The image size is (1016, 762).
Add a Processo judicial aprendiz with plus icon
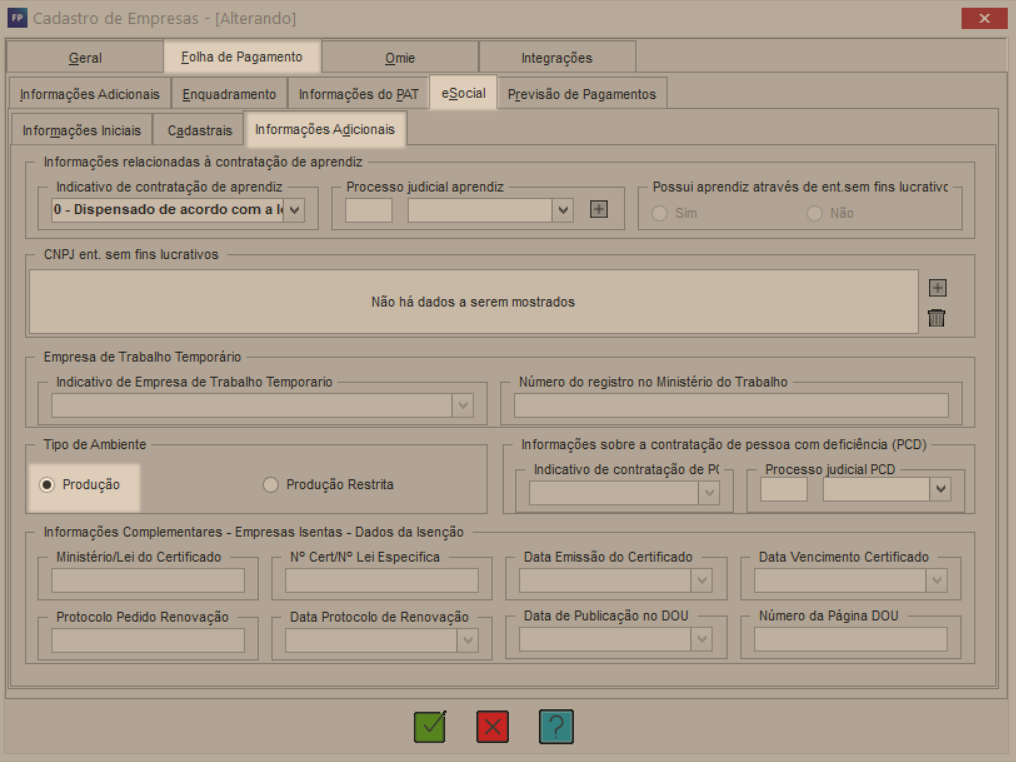[599, 209]
